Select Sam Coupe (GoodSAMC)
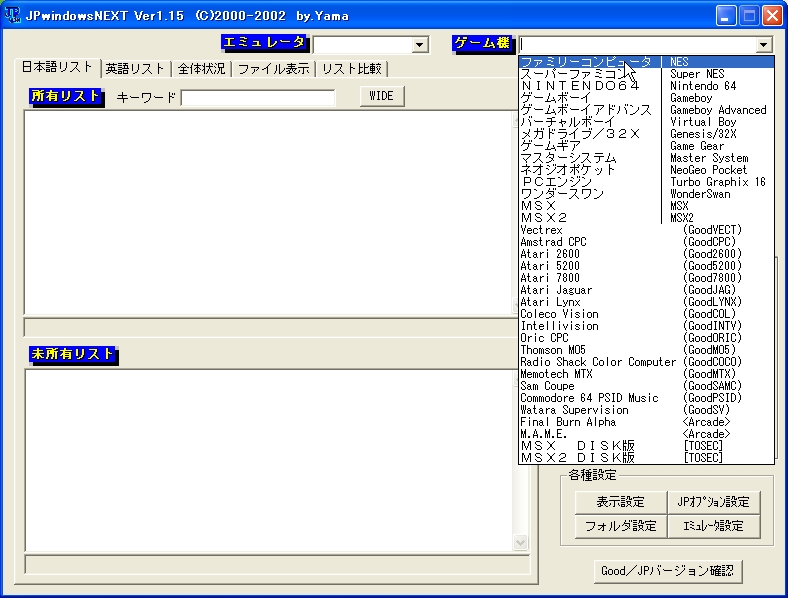Viewport: 788px width, 598px height. point(646,386)
